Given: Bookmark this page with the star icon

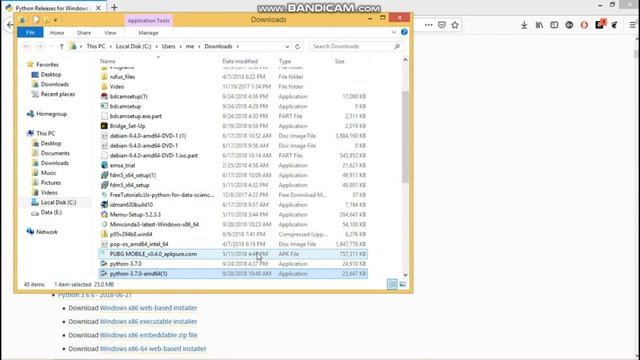Looking at the screenshot, I should 455,25.
